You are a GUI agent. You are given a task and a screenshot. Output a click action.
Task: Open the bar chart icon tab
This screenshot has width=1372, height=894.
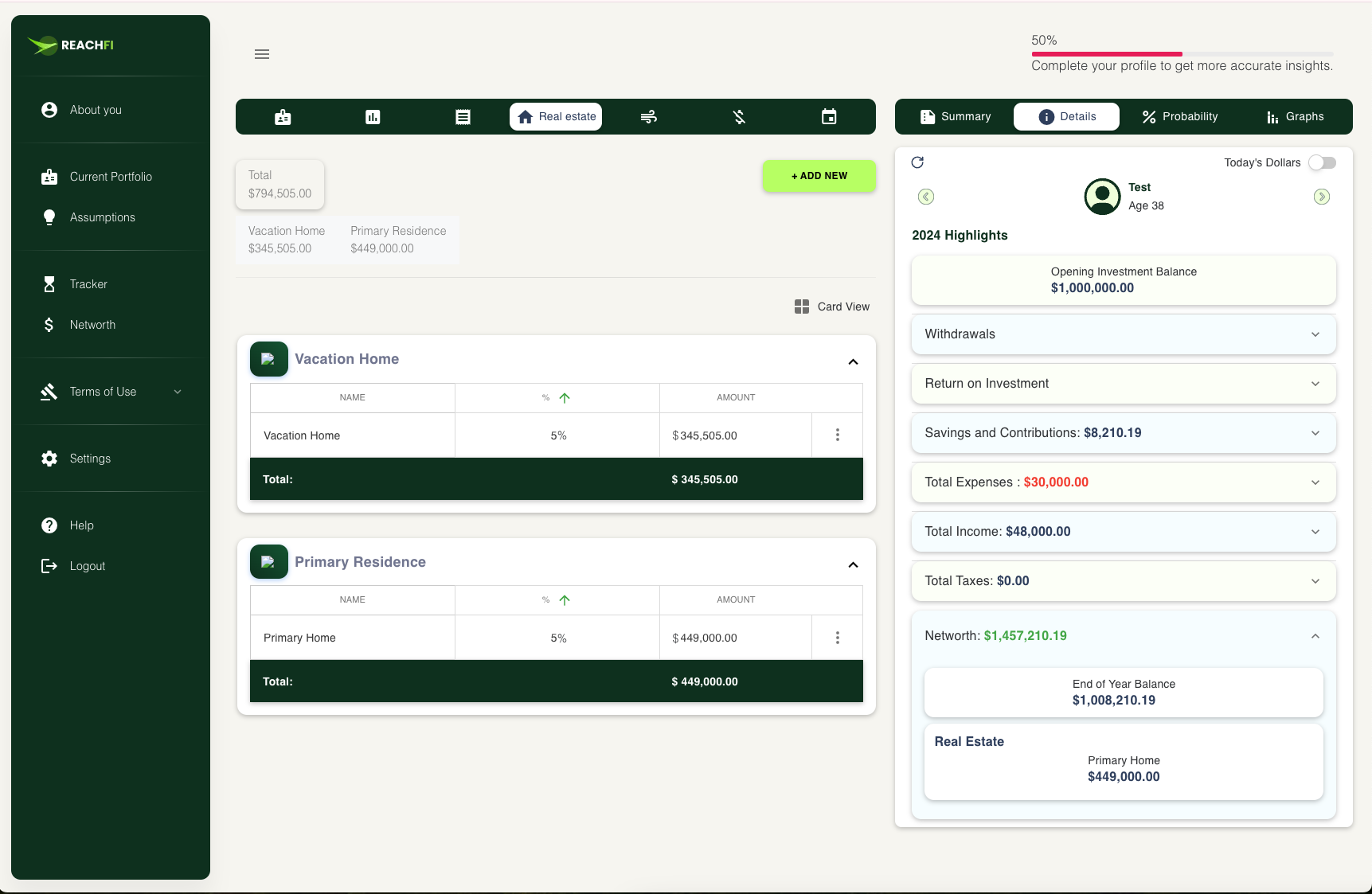click(x=373, y=117)
